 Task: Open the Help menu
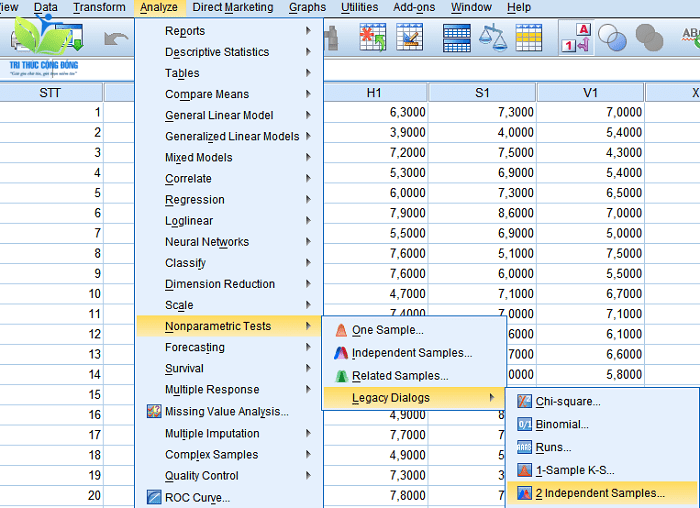click(519, 8)
